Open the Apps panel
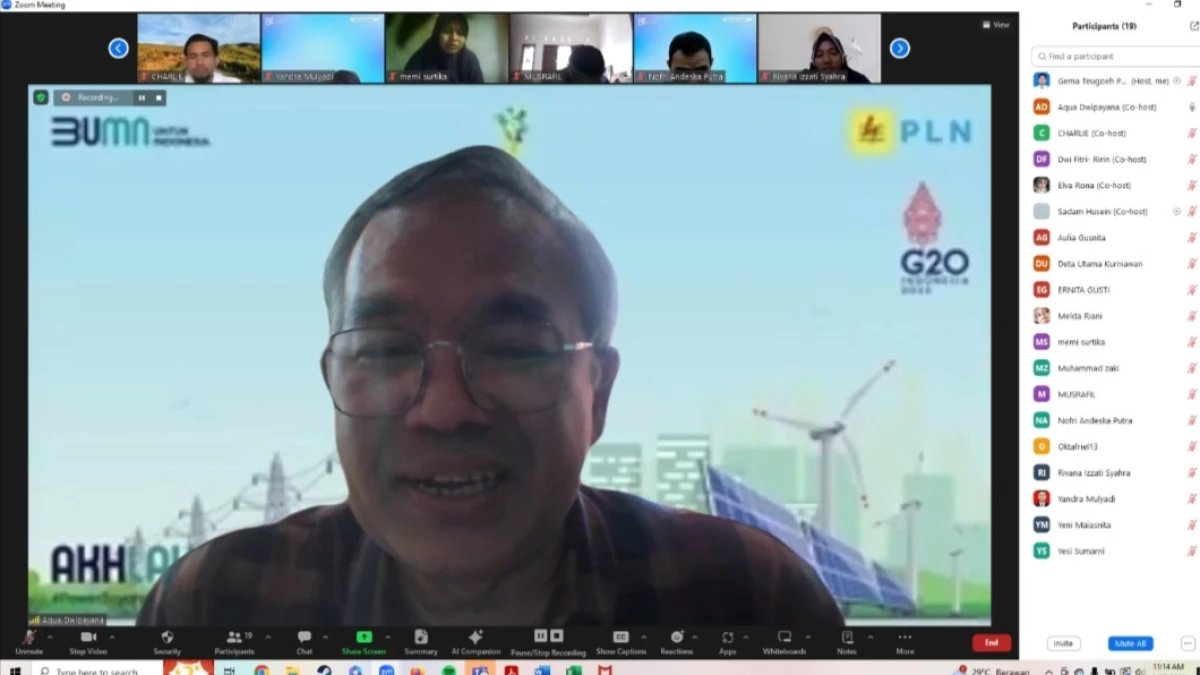This screenshot has height=675, width=1200. 727,642
